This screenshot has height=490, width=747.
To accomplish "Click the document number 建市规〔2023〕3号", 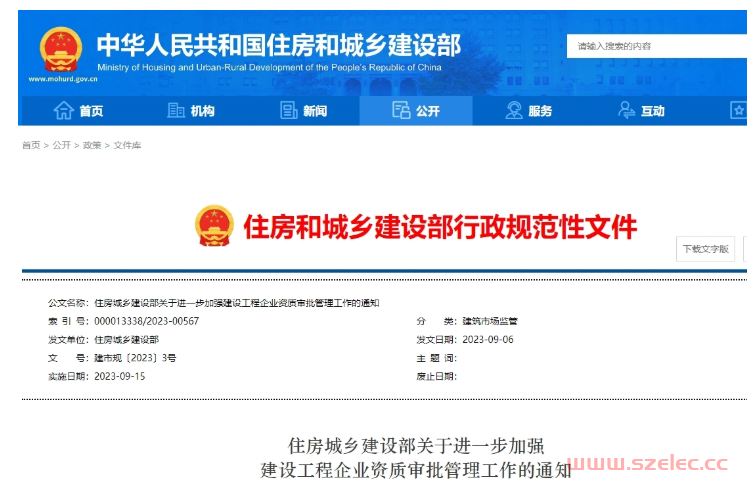I will click(x=135, y=358).
